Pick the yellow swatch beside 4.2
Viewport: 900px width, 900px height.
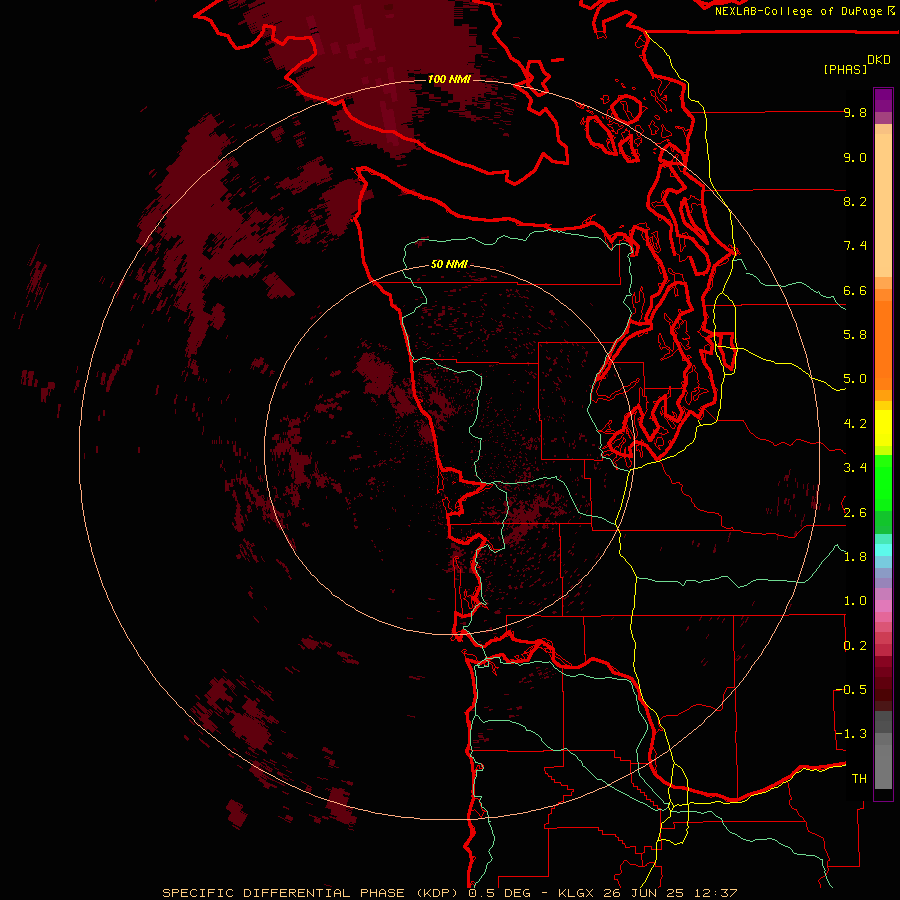point(883,428)
